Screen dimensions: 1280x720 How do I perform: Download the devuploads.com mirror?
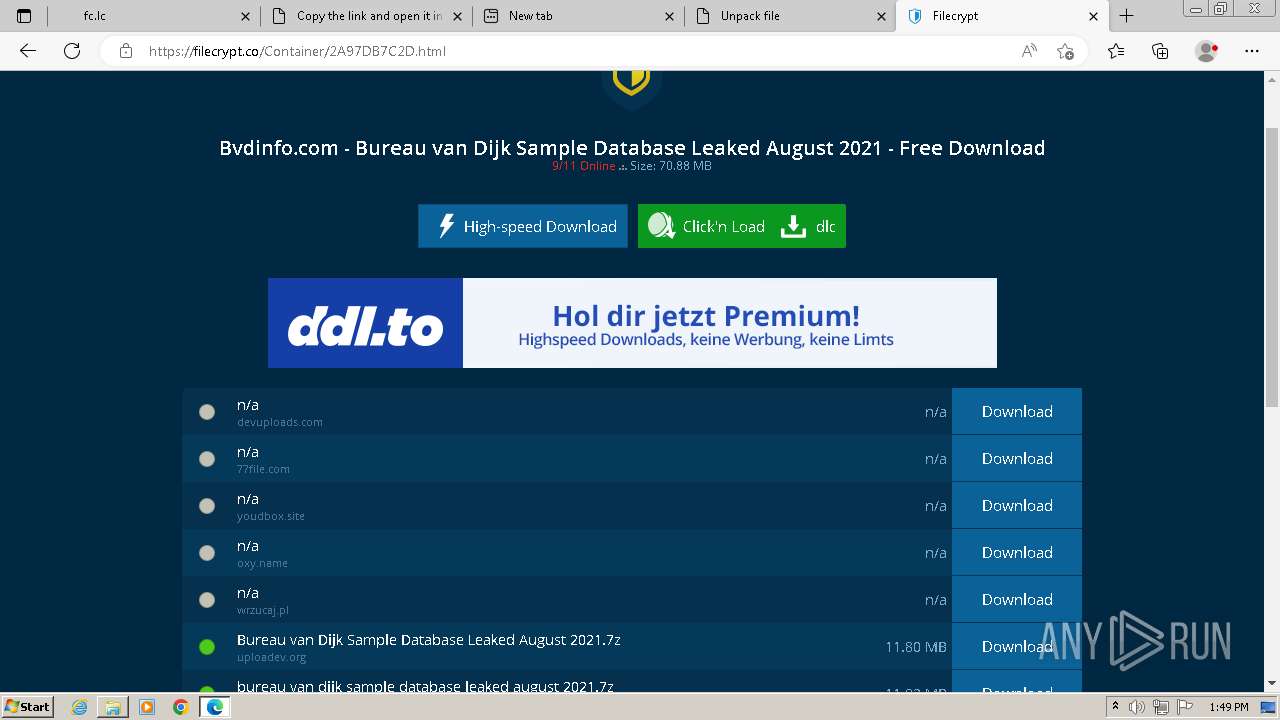tap(1017, 411)
